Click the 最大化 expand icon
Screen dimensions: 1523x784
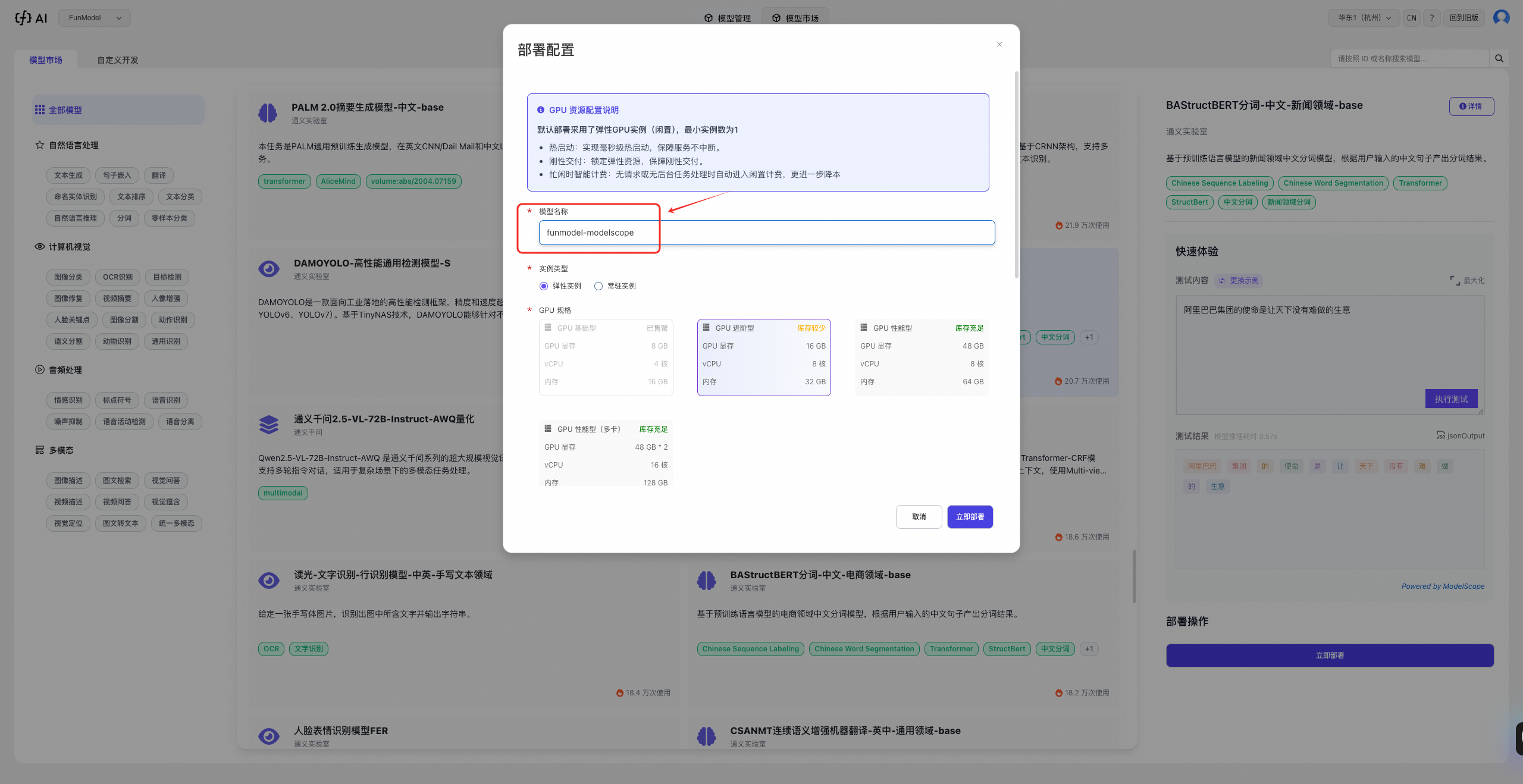[x=1455, y=280]
